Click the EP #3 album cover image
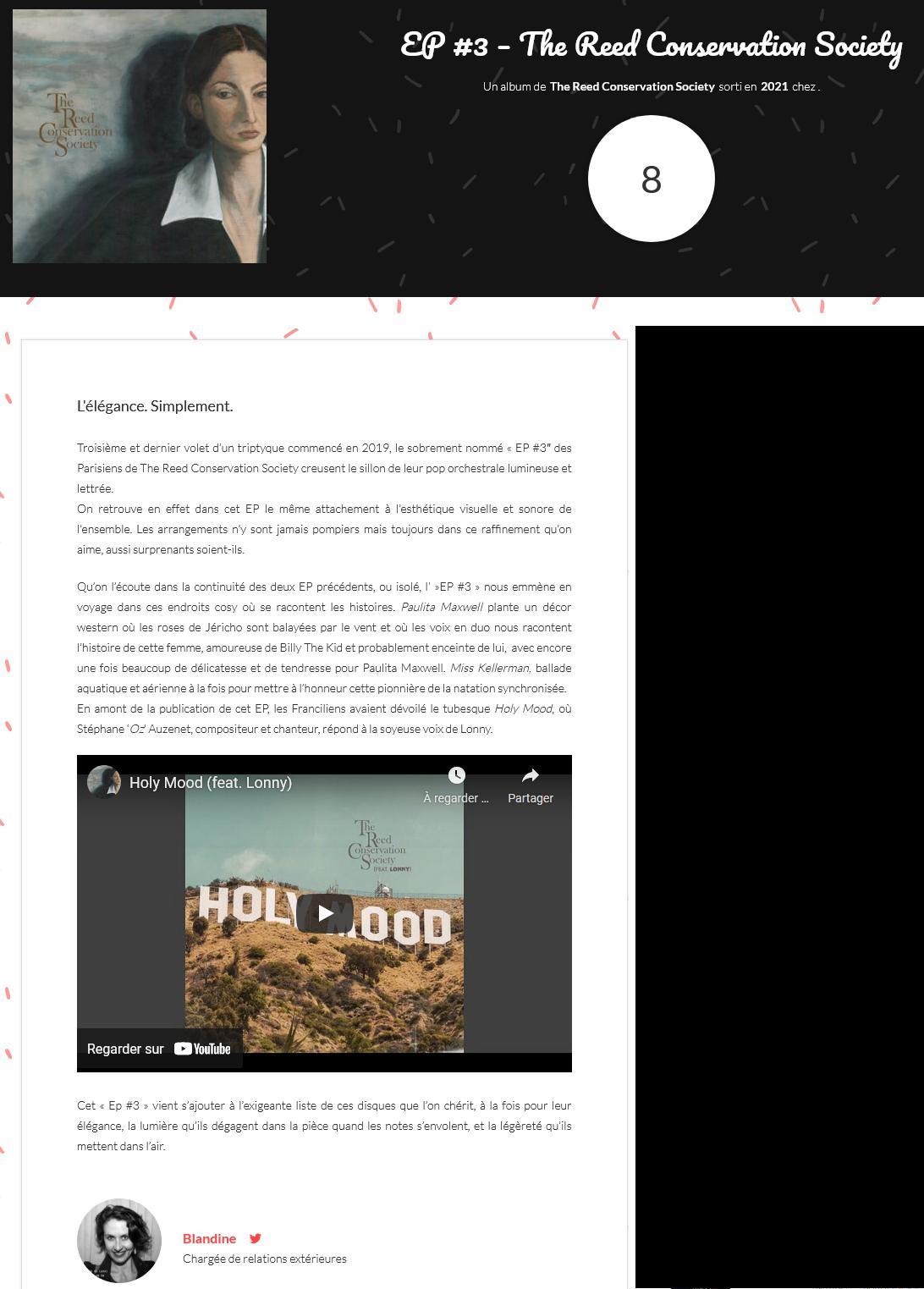The image size is (924, 1289). click(140, 136)
